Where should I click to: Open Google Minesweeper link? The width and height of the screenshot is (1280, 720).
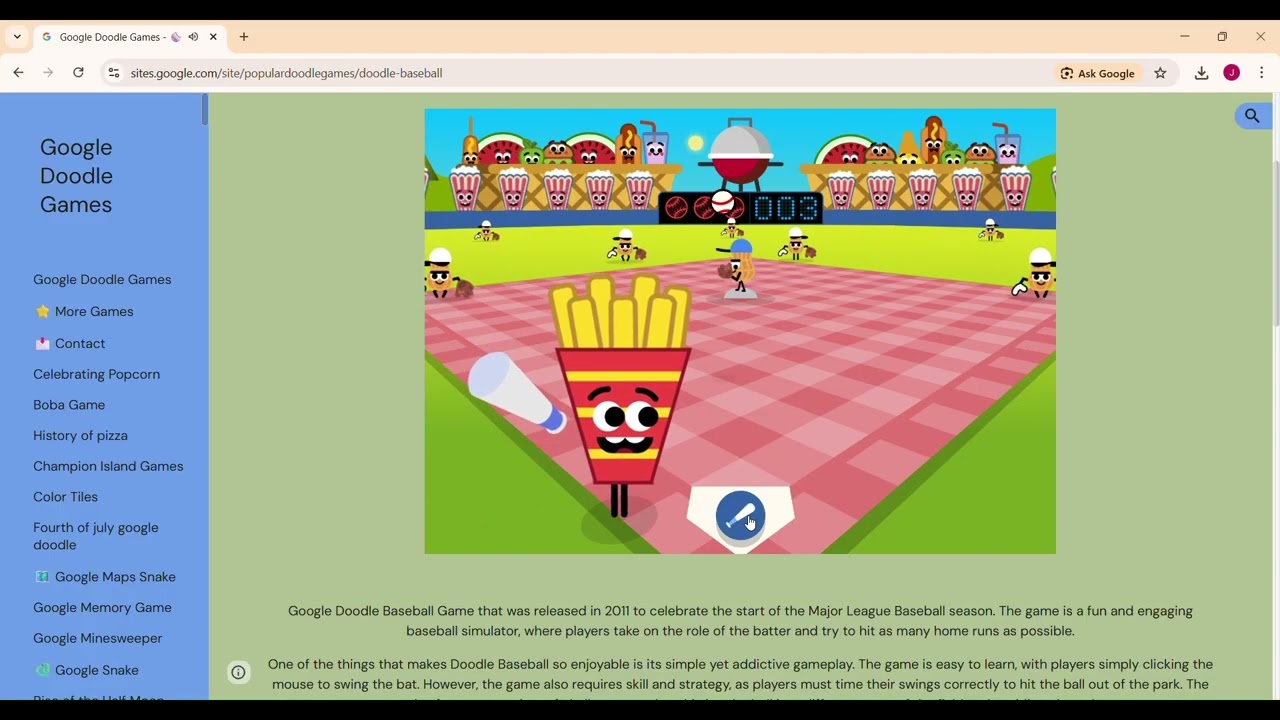coord(97,638)
